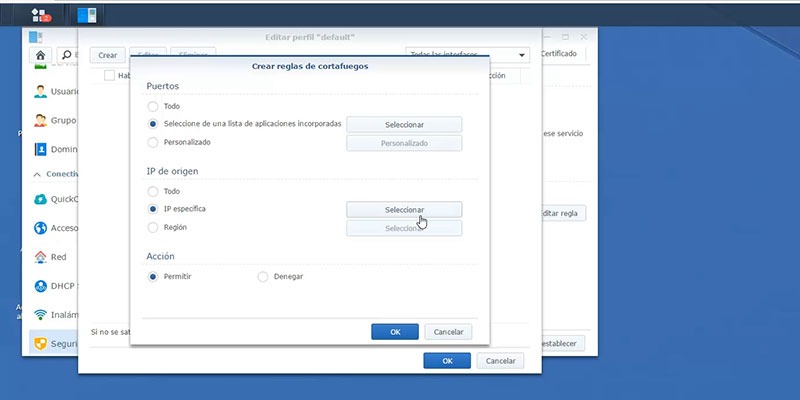800x400 pixels.
Task: Go to Control Panel home icon
Action: [40, 55]
